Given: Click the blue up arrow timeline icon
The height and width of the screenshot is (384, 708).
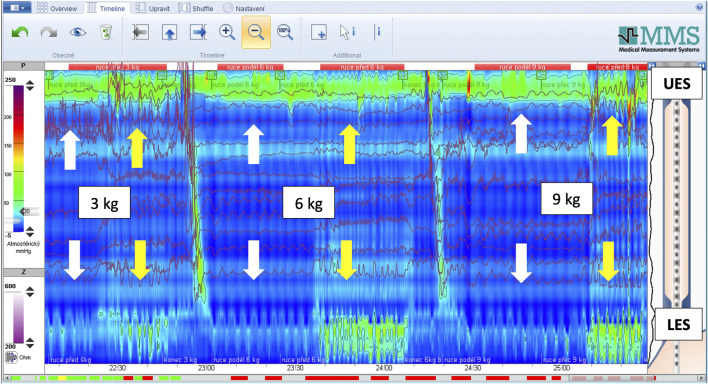Looking at the screenshot, I should click(169, 33).
